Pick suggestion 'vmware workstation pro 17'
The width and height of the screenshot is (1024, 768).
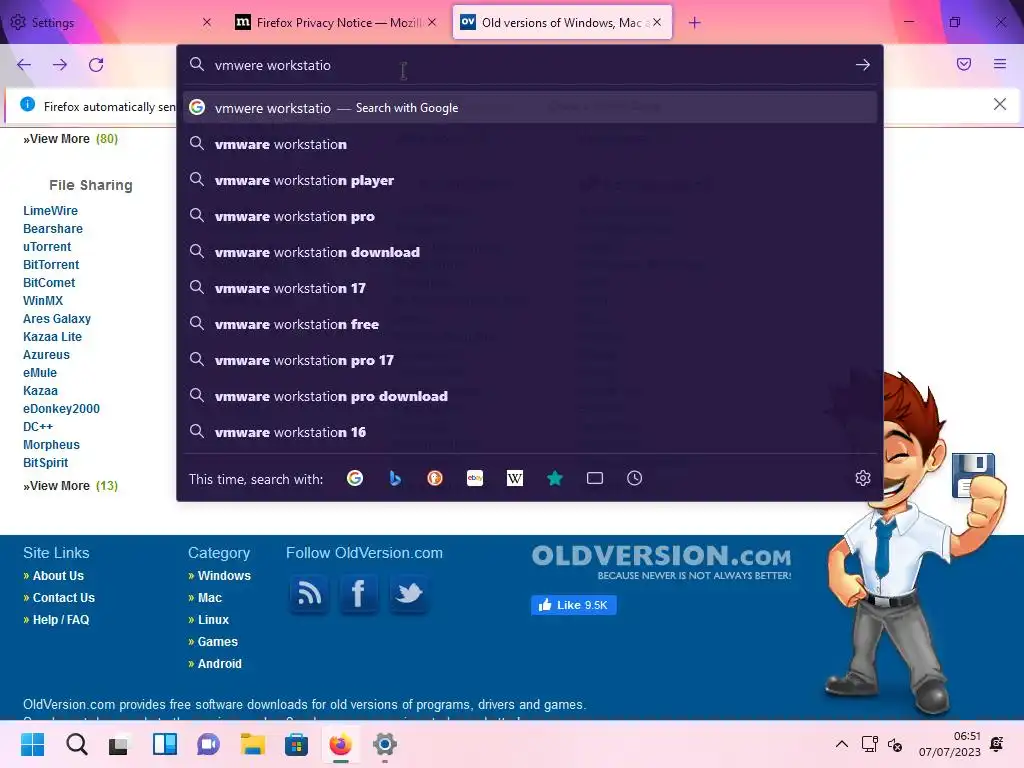(530, 360)
